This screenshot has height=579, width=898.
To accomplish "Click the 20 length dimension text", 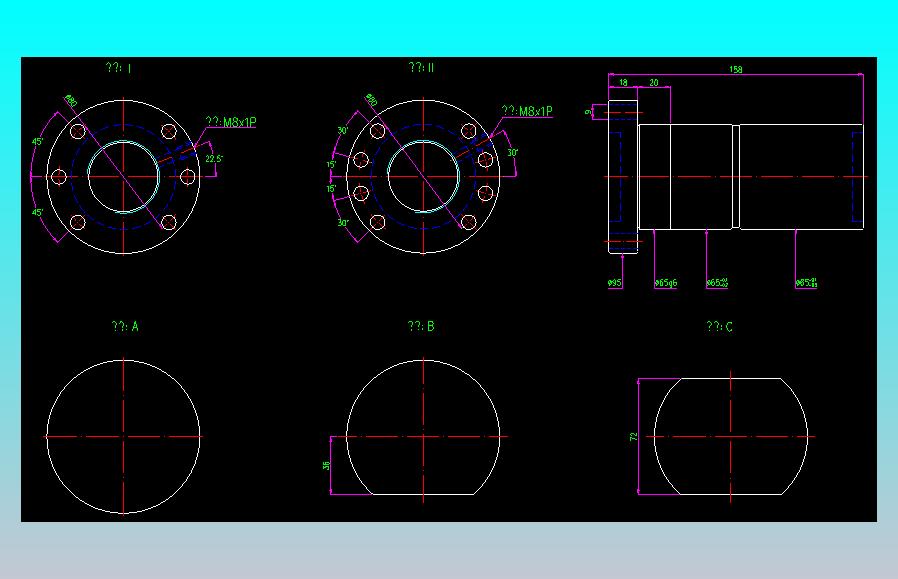I will (654, 82).
